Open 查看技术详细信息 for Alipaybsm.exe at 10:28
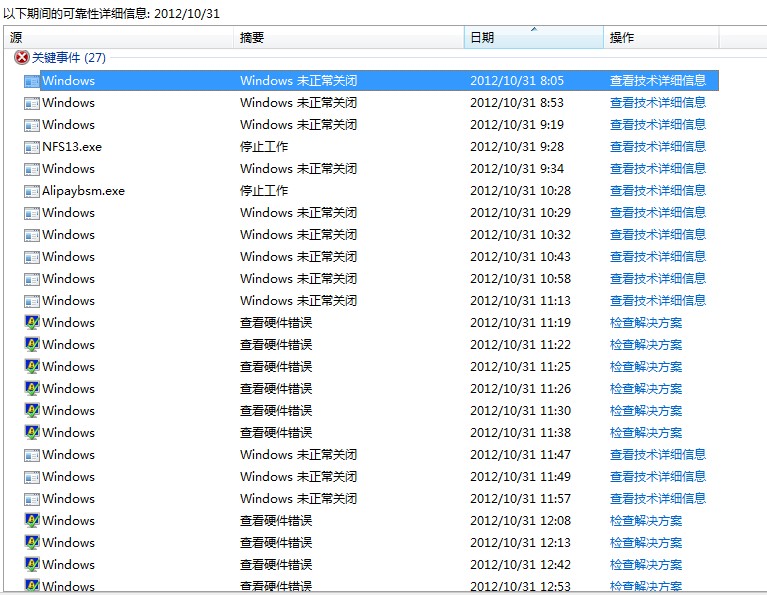The image size is (767, 595). pyautogui.click(x=658, y=191)
